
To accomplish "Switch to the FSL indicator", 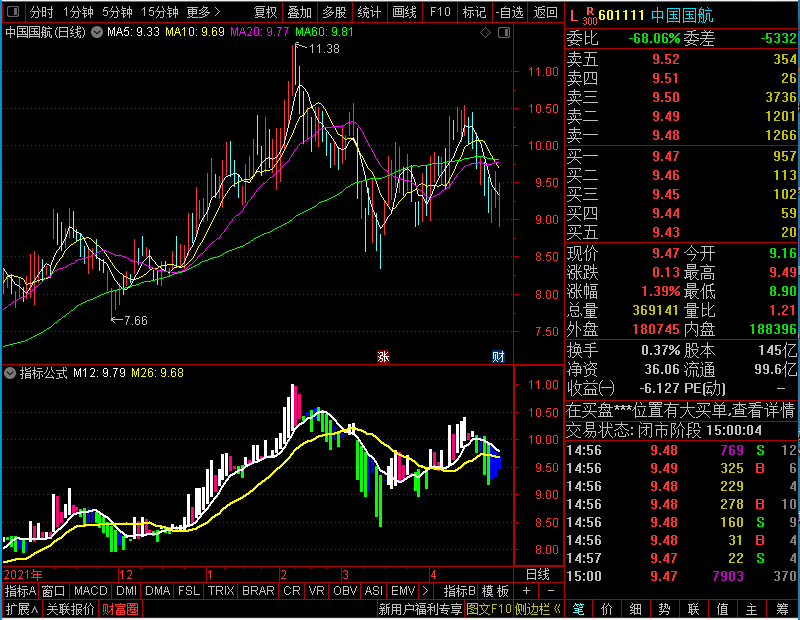I will (x=189, y=591).
